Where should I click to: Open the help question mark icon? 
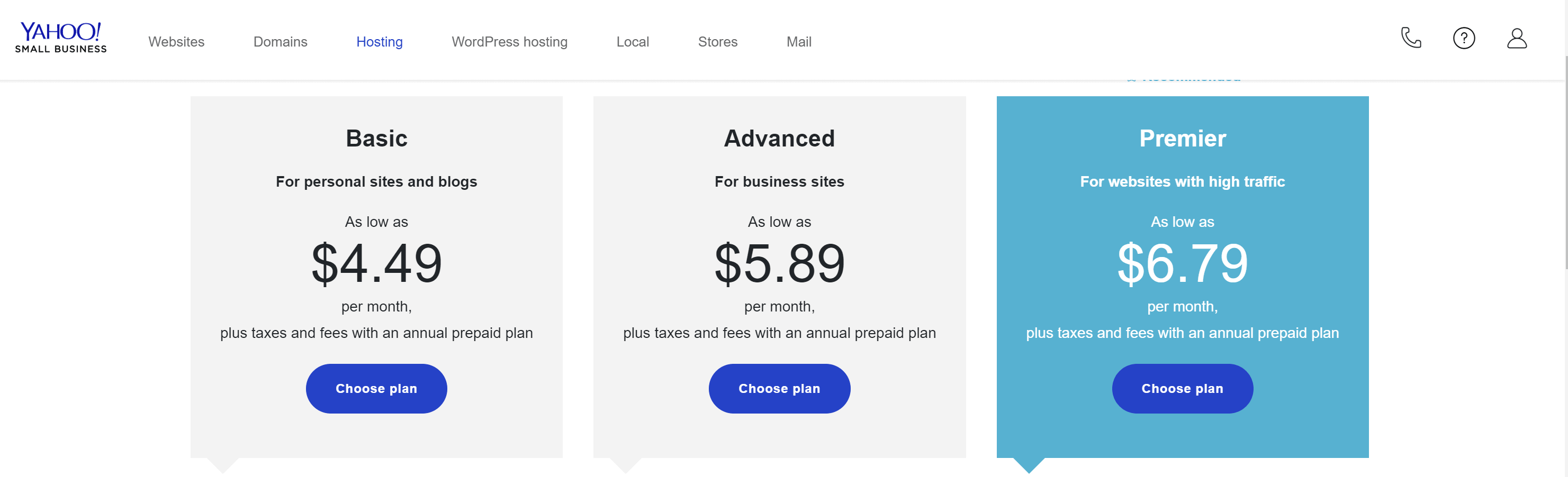coord(1464,38)
